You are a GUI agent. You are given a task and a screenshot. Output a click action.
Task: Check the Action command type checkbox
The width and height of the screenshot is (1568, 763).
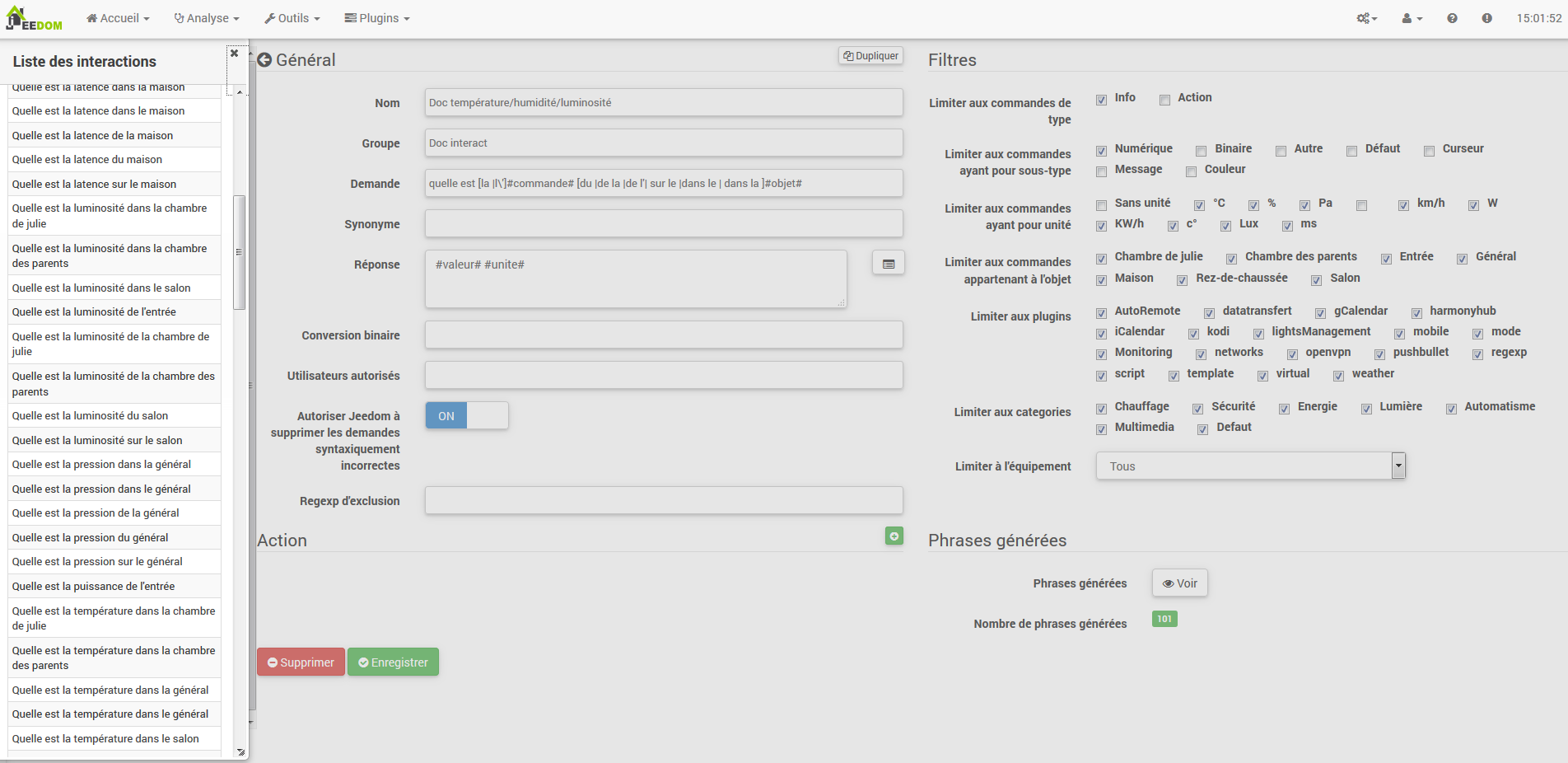tap(1164, 100)
